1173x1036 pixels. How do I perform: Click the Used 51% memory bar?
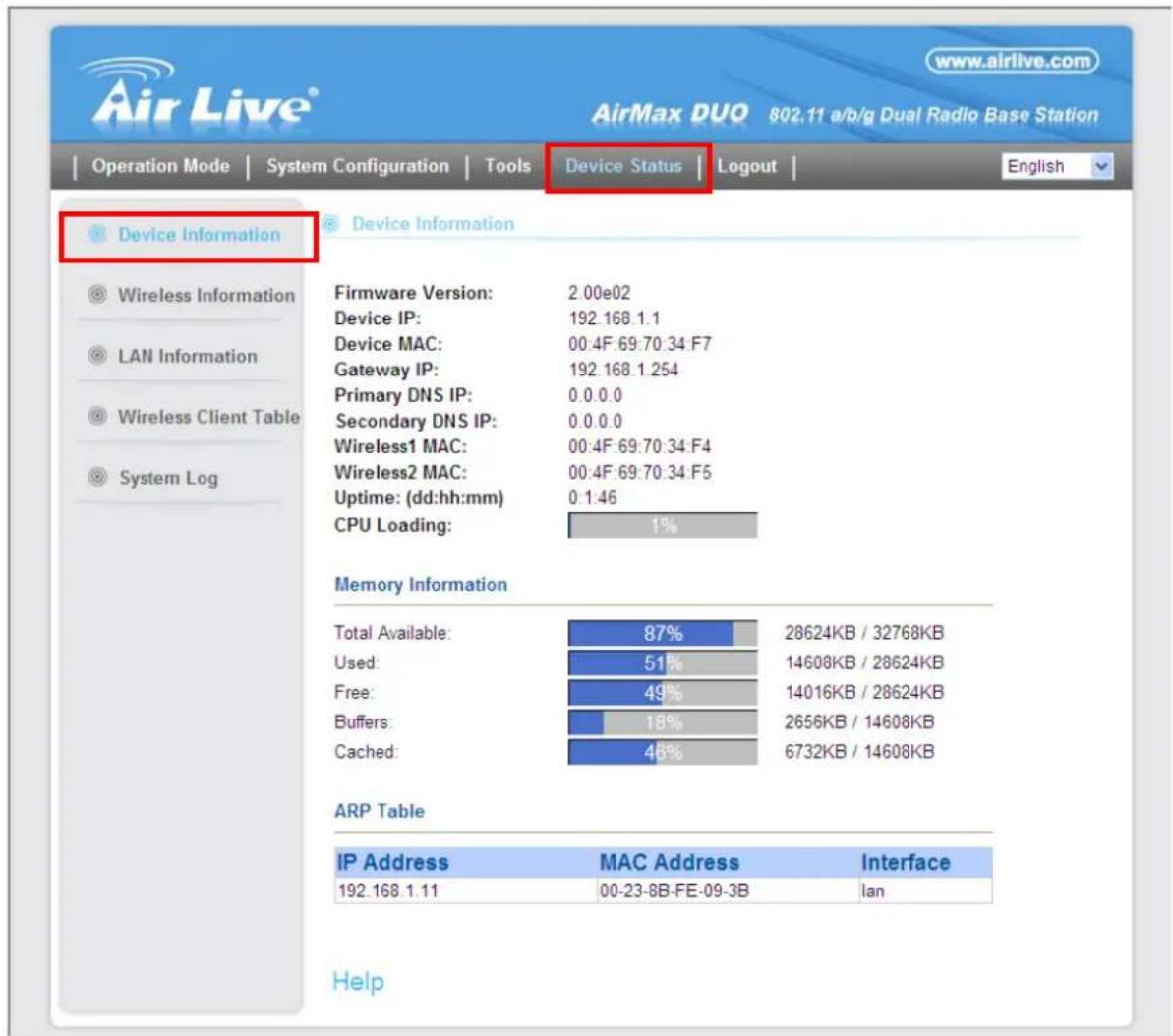[x=663, y=662]
